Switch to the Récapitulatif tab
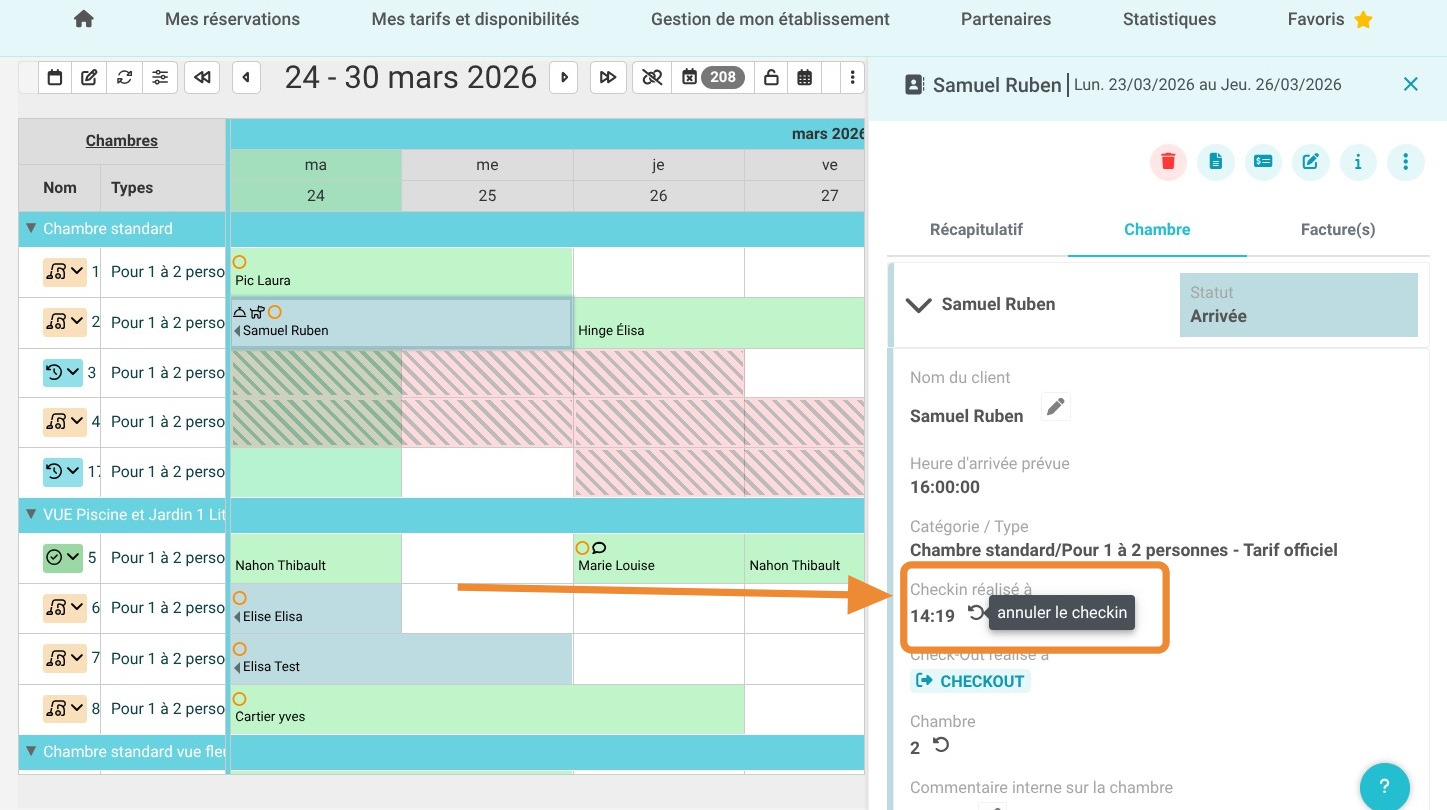This screenshot has width=1447, height=810. [x=976, y=229]
